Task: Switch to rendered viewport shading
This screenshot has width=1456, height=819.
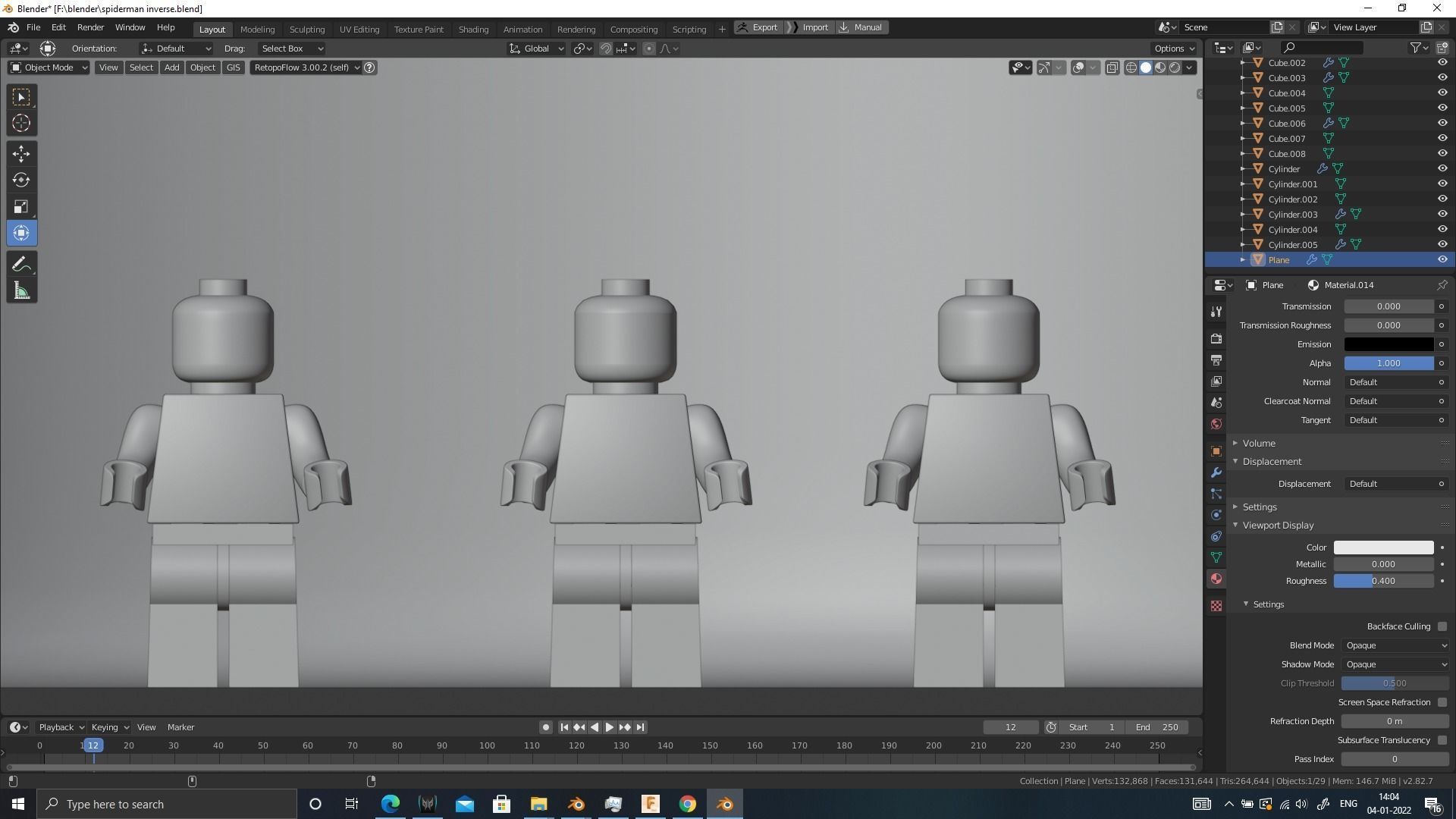Action: pos(1175,67)
